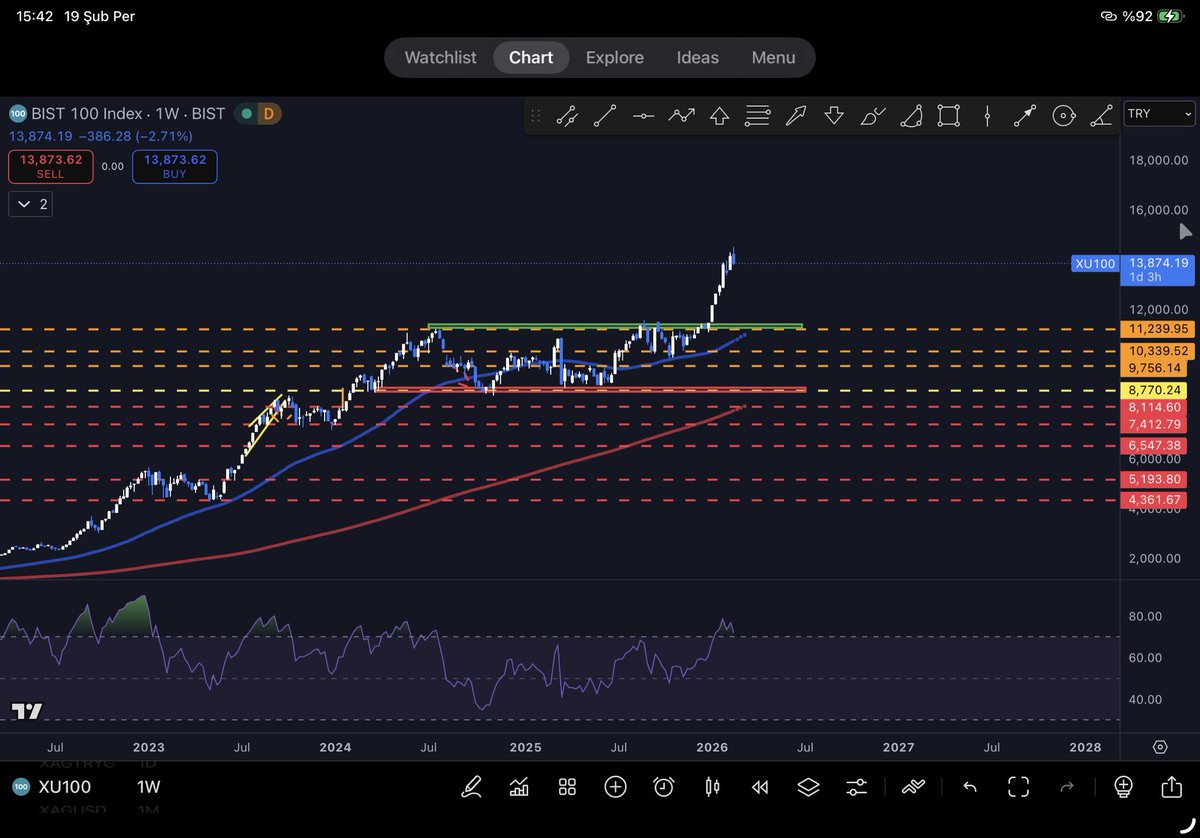Change the 1W timeframe interval
1200x838 pixels.
[148, 787]
